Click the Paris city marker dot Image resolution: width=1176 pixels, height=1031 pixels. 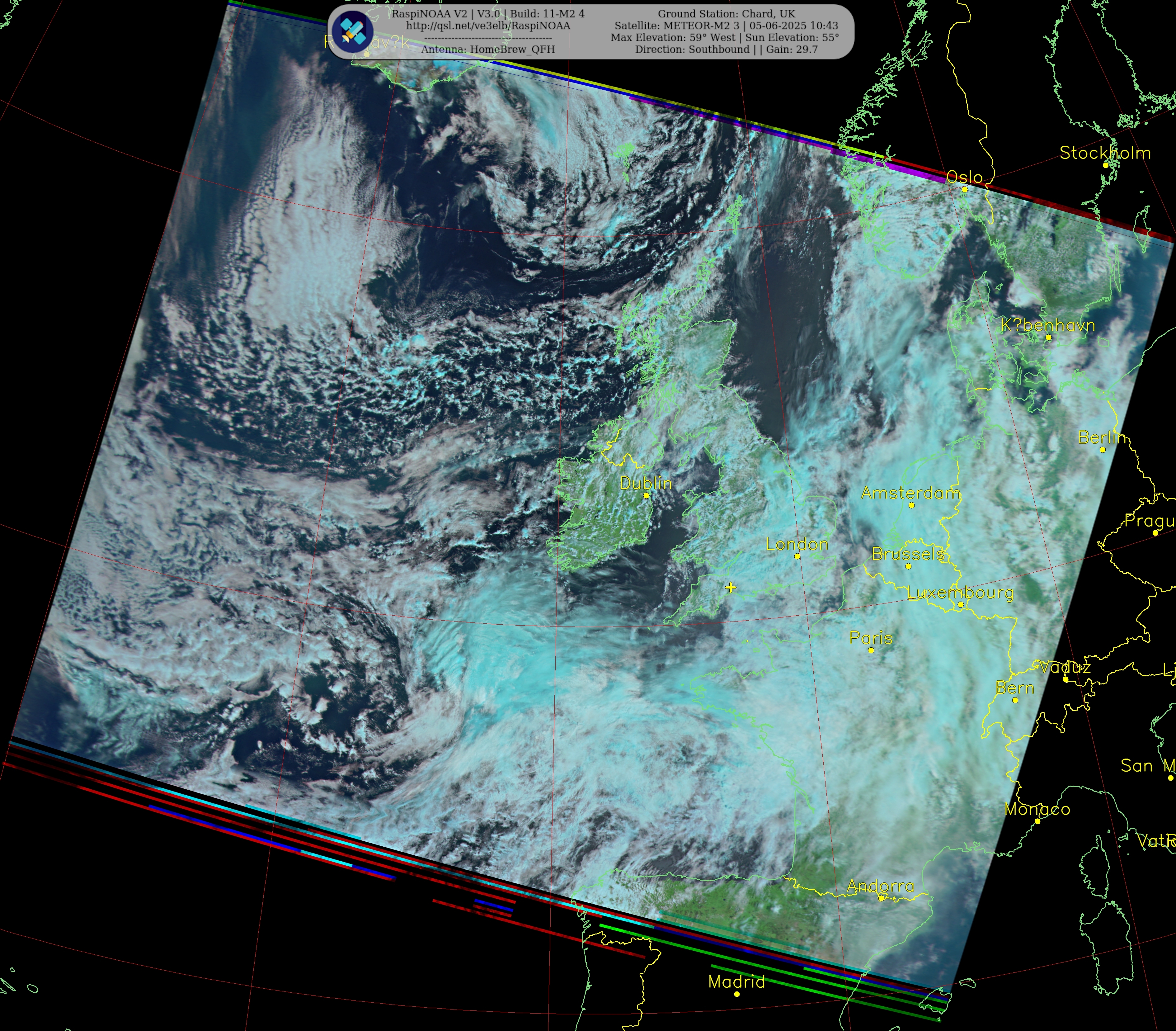871,650
